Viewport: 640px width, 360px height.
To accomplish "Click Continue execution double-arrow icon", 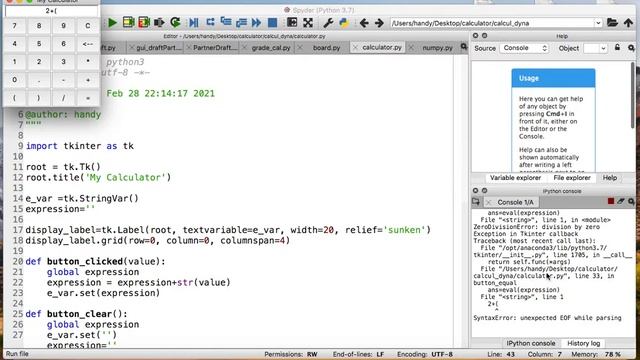I will pos(256,22).
